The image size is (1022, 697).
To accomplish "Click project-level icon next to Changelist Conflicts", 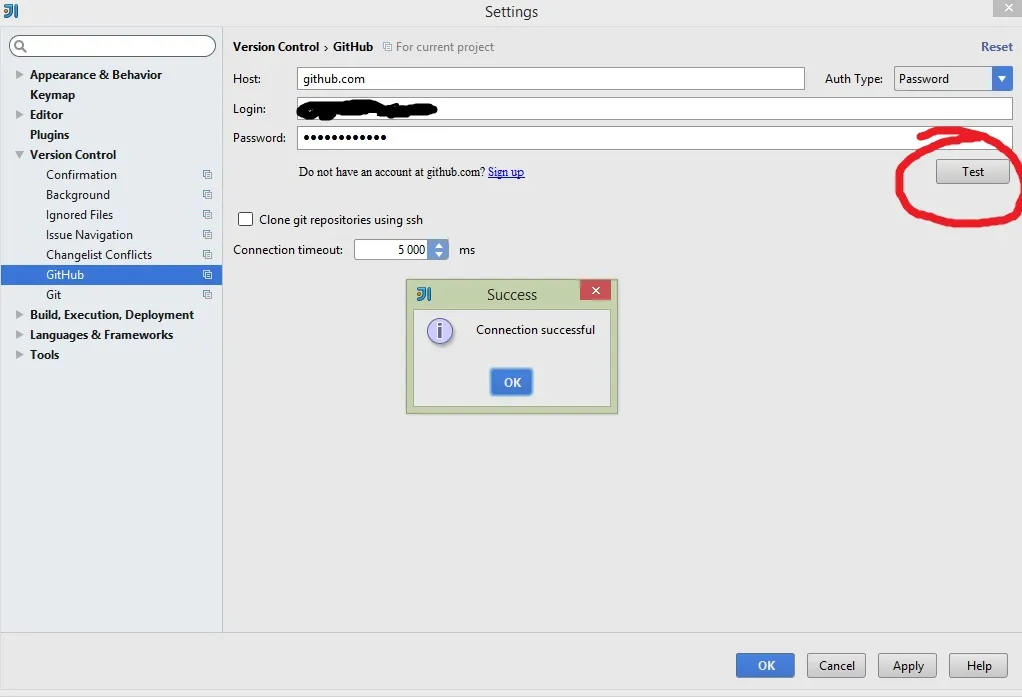I will click(207, 254).
